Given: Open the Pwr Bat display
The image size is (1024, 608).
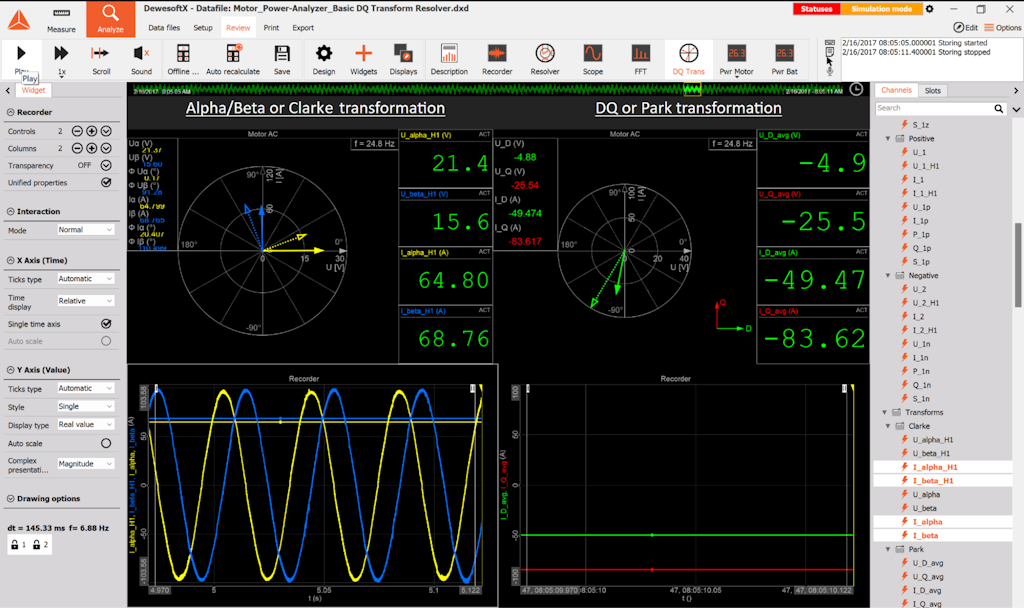Looking at the screenshot, I should click(x=784, y=59).
